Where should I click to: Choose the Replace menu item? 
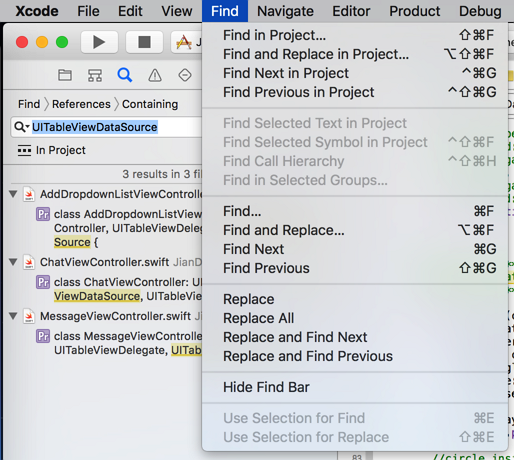click(355, 299)
